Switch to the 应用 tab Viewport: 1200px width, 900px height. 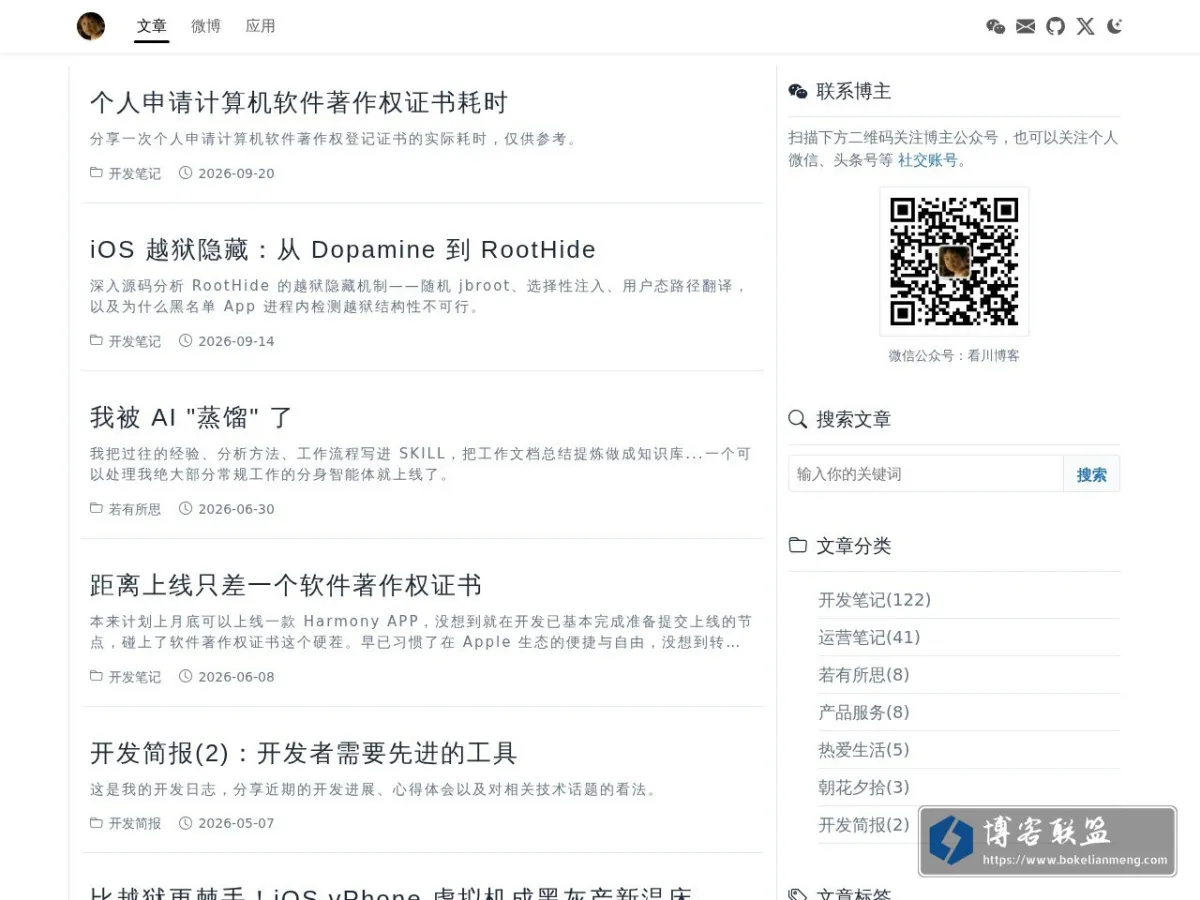point(260,26)
